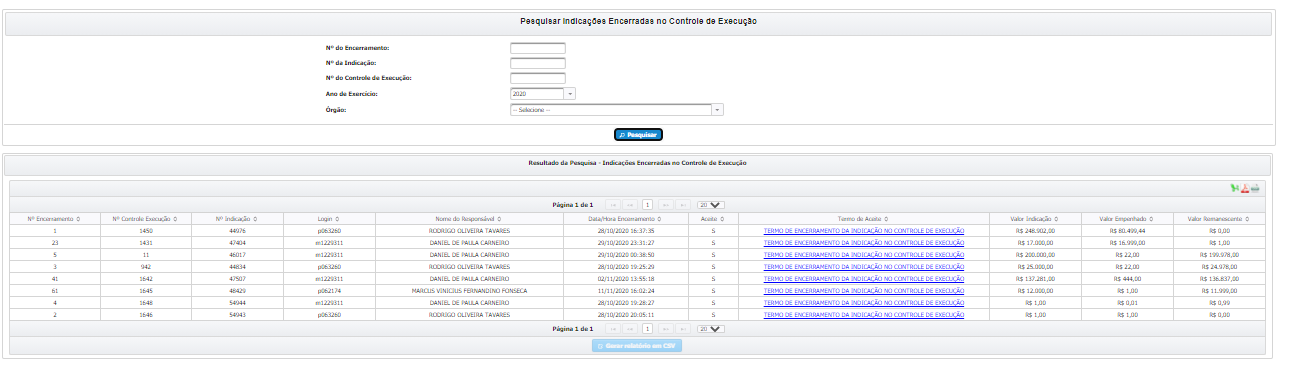Viewport: 1293px width, 376px height.
Task: Select page 1 in lower paginator
Action: tap(648, 328)
